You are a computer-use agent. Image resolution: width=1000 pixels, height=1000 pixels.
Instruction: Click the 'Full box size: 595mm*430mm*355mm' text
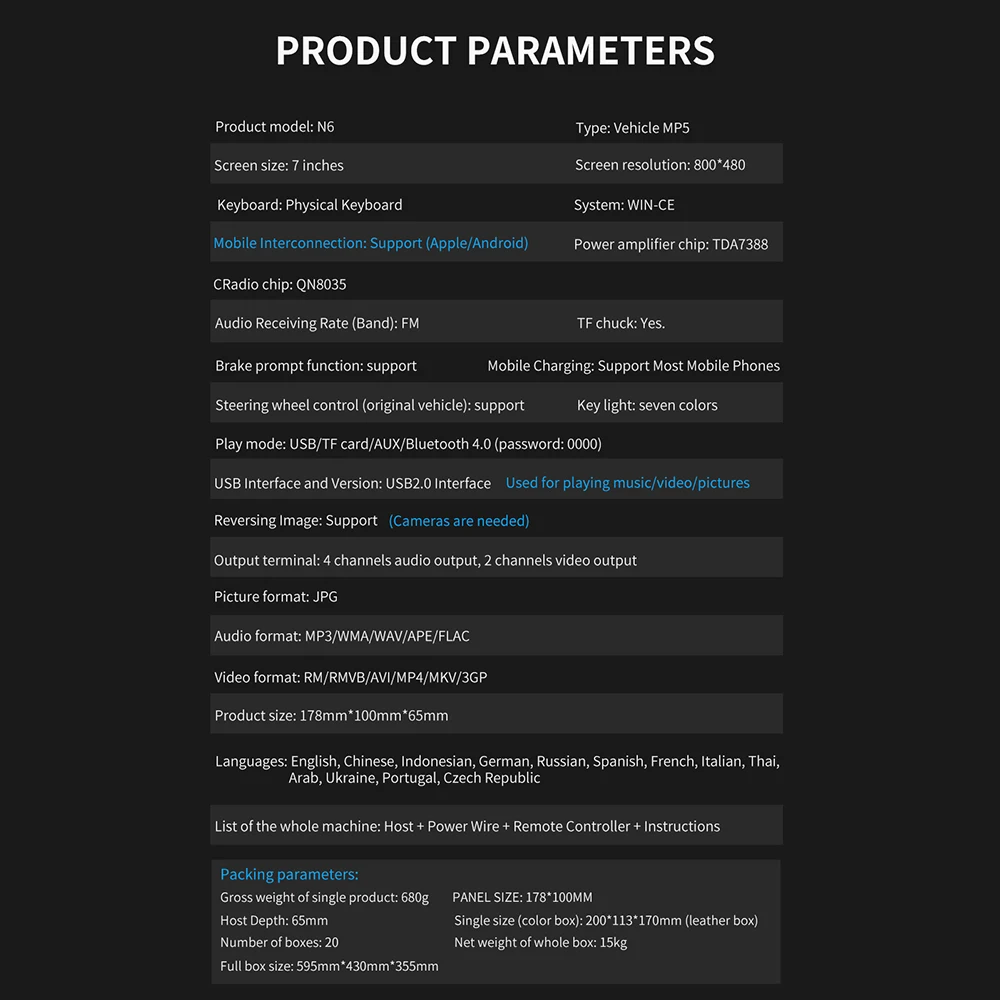pos(329,966)
